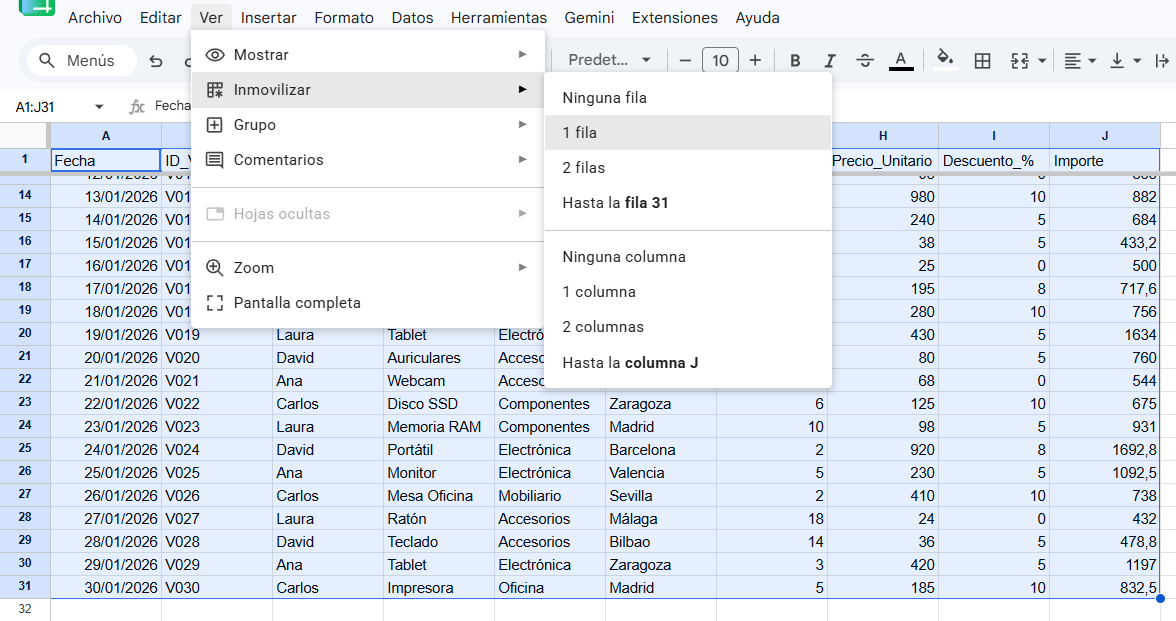This screenshot has height=621, width=1176.
Task: Click the vertical align icon
Action: point(1117,61)
